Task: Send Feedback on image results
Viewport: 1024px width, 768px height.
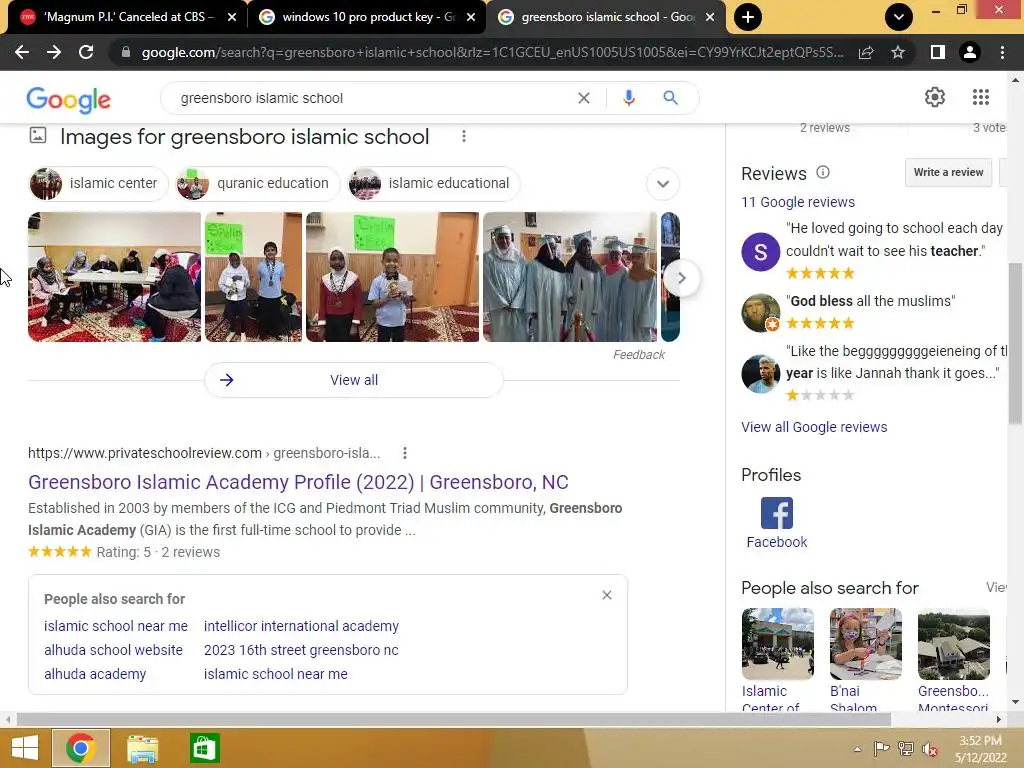Action: 639,355
